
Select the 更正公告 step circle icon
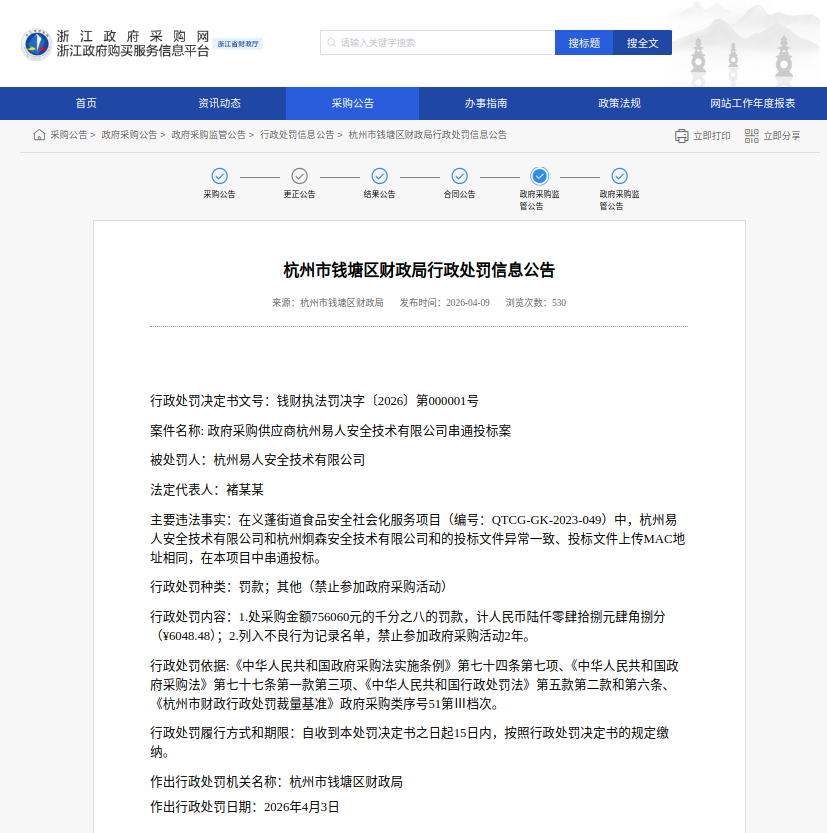(299, 176)
